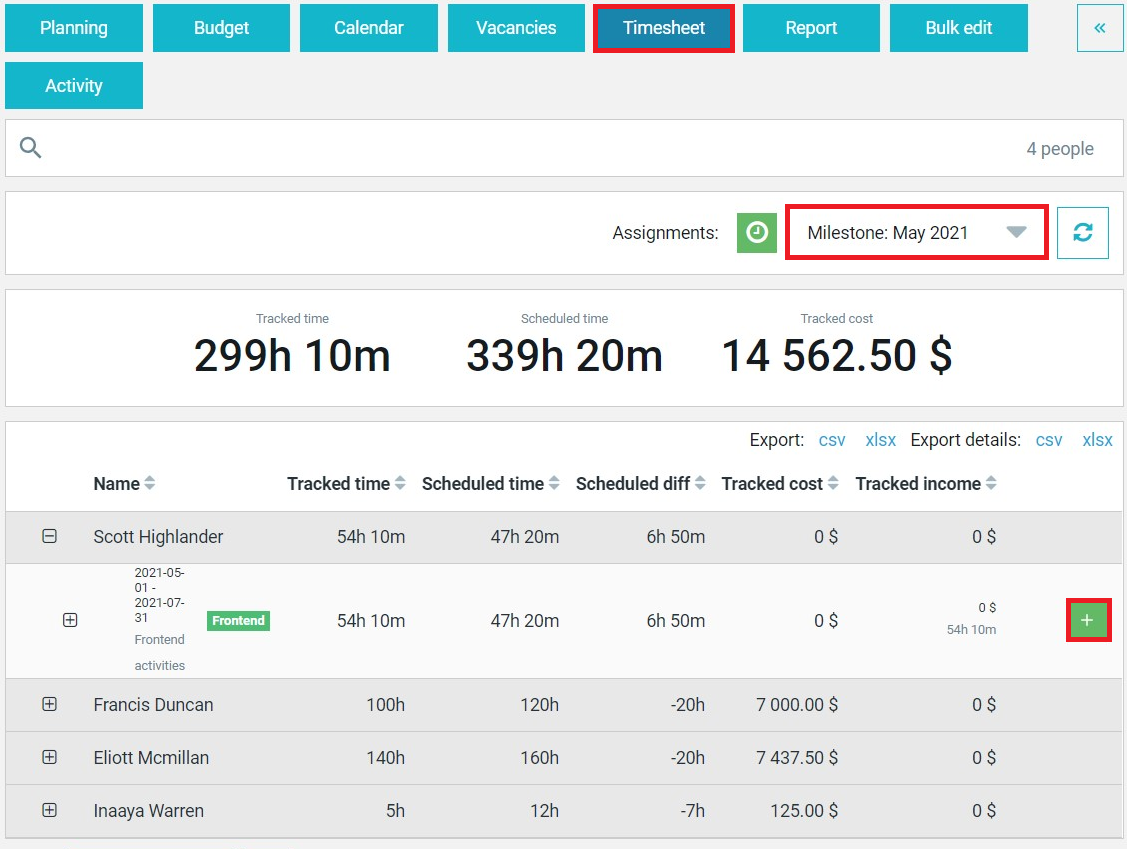Switch to the Timesheet tab
This screenshot has width=1127, height=849.
[663, 28]
